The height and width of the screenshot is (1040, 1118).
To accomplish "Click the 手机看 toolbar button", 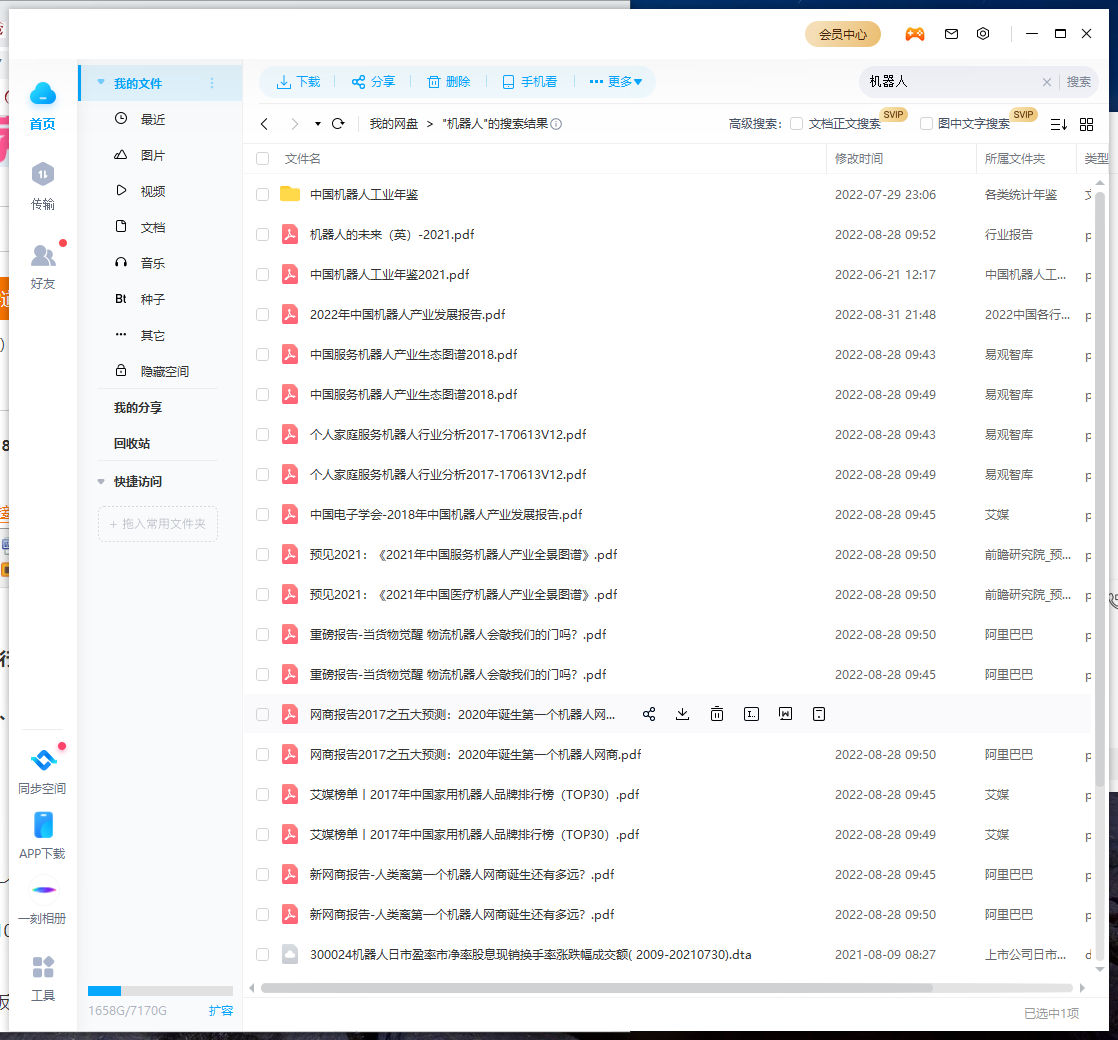I will pyautogui.click(x=530, y=82).
